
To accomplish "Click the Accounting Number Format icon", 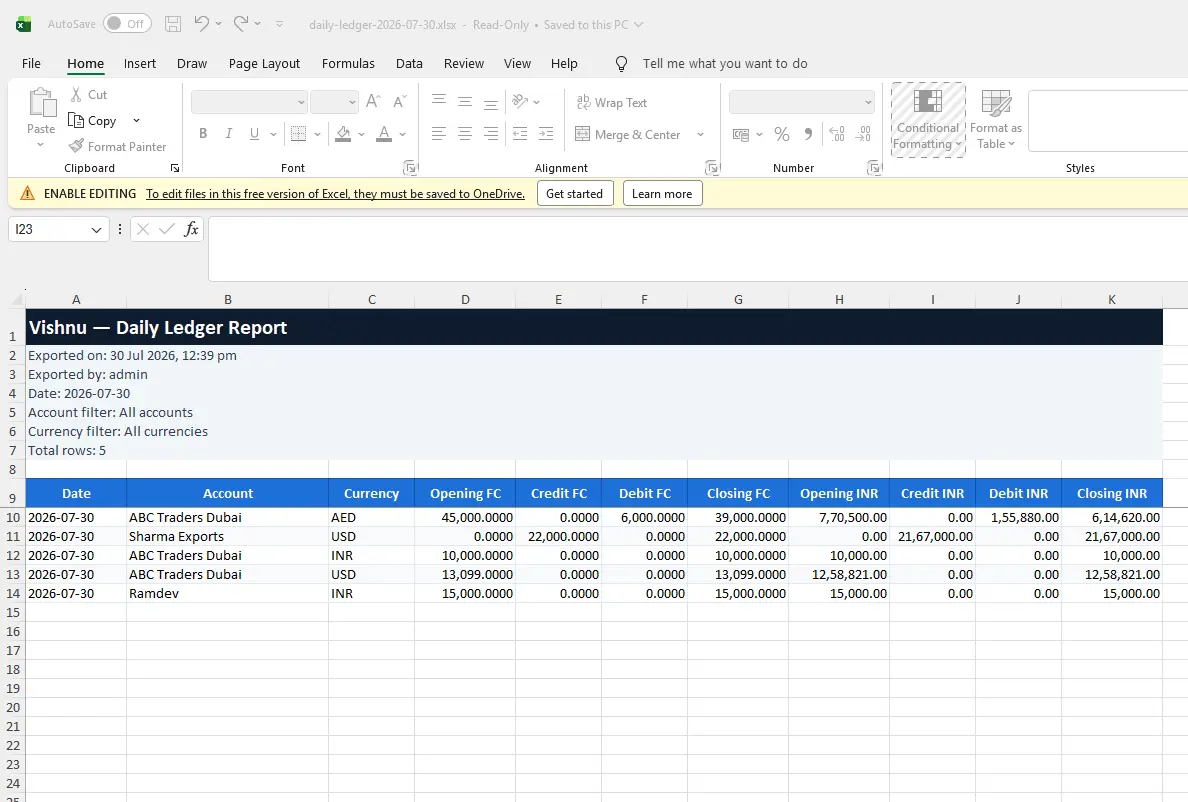I will tap(740, 135).
